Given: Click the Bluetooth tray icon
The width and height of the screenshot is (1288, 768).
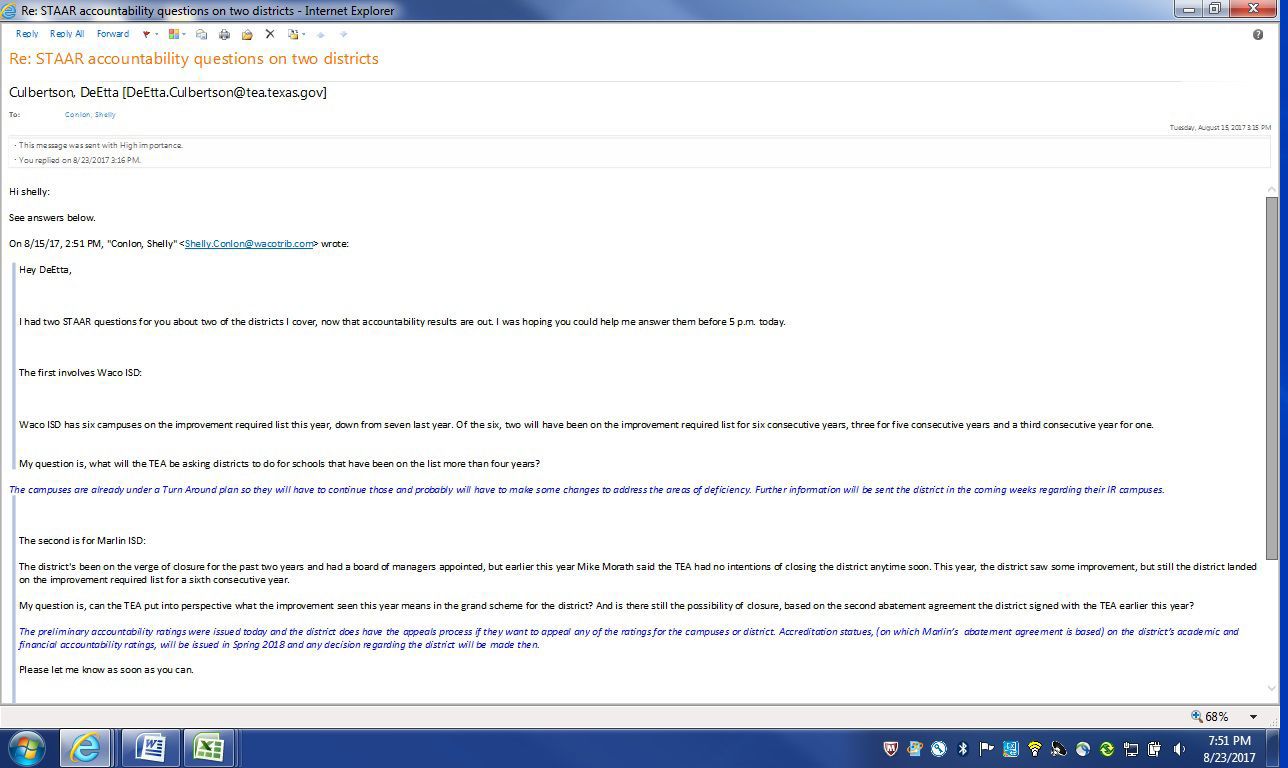Looking at the screenshot, I should coord(963,748).
